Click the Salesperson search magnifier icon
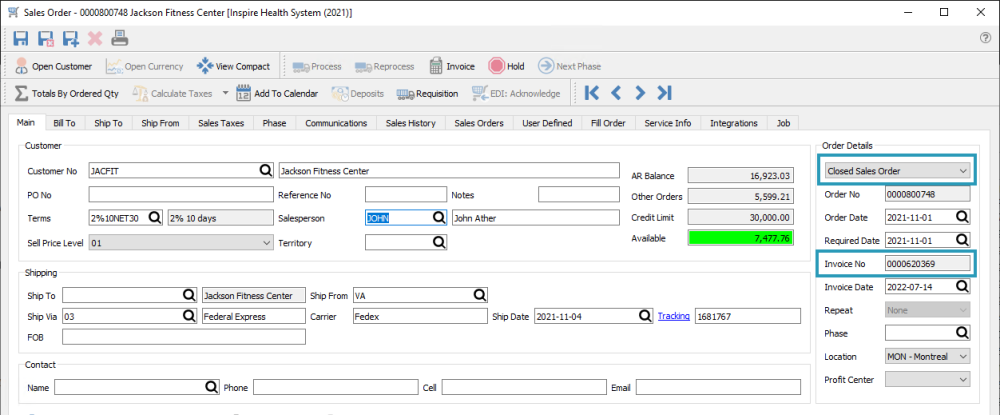Image resolution: width=1000 pixels, height=415 pixels. 438,217
